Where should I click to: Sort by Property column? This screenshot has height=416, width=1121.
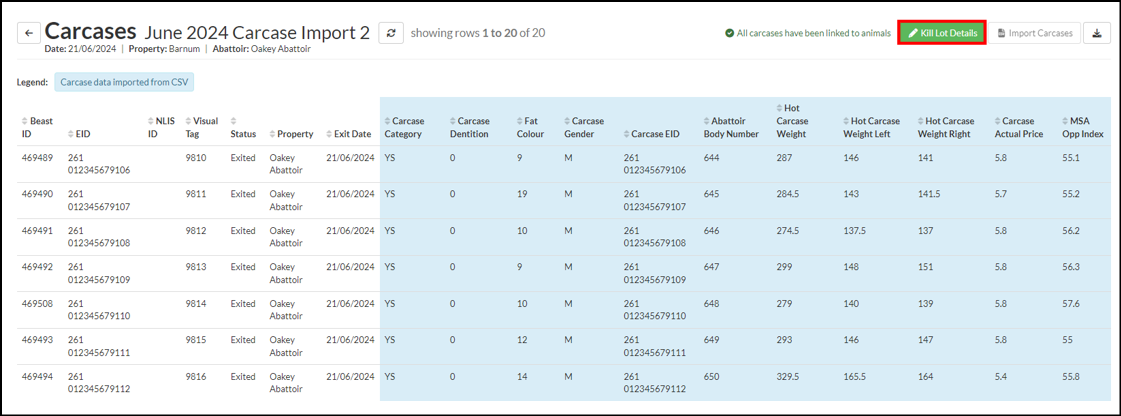[x=292, y=134]
